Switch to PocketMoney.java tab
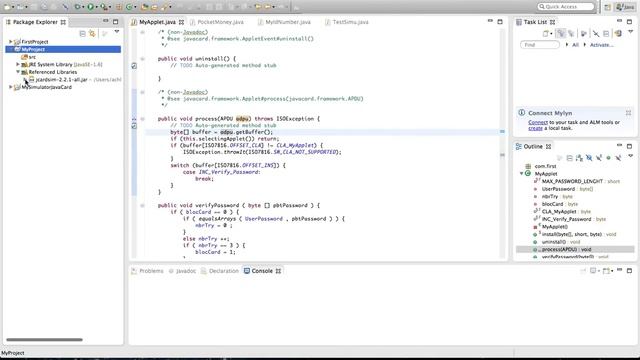The image size is (640, 360). [x=220, y=22]
